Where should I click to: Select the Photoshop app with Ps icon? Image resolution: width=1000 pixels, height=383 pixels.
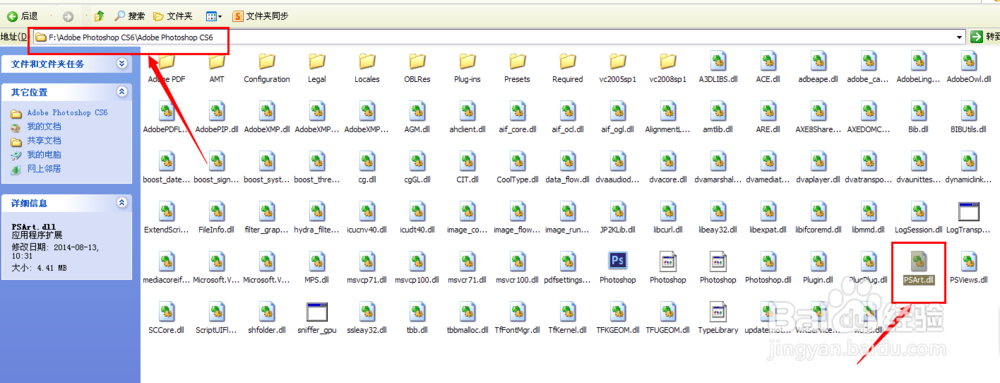coord(617,268)
